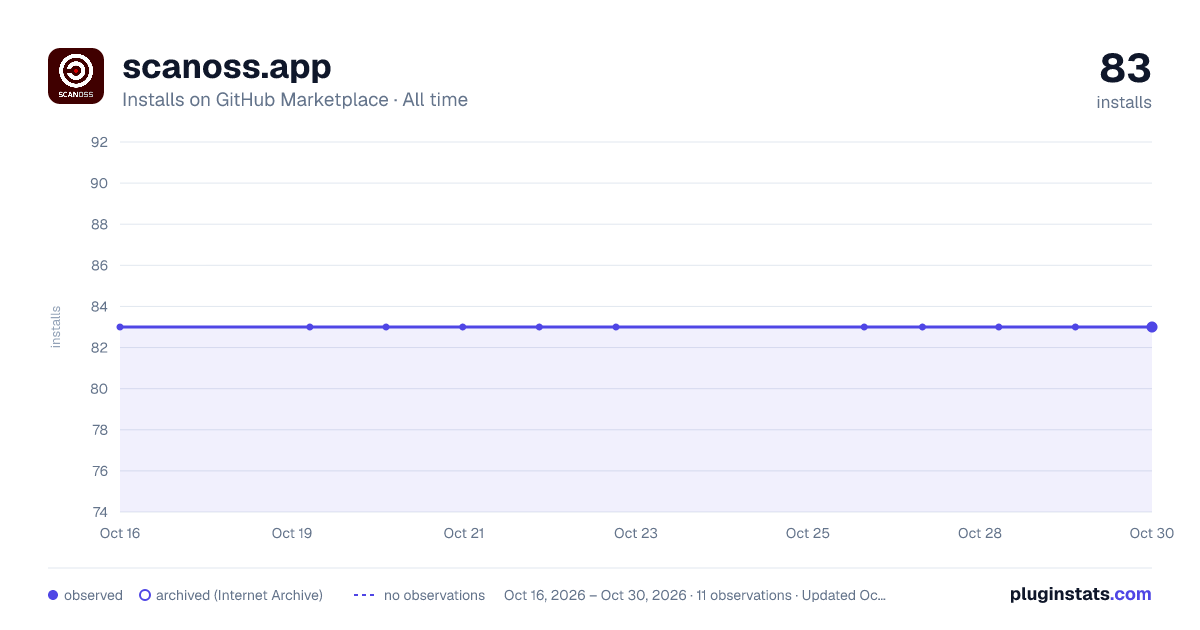Select the large final data point on Oct 30
This screenshot has width=1200, height=630.
coord(1152,327)
